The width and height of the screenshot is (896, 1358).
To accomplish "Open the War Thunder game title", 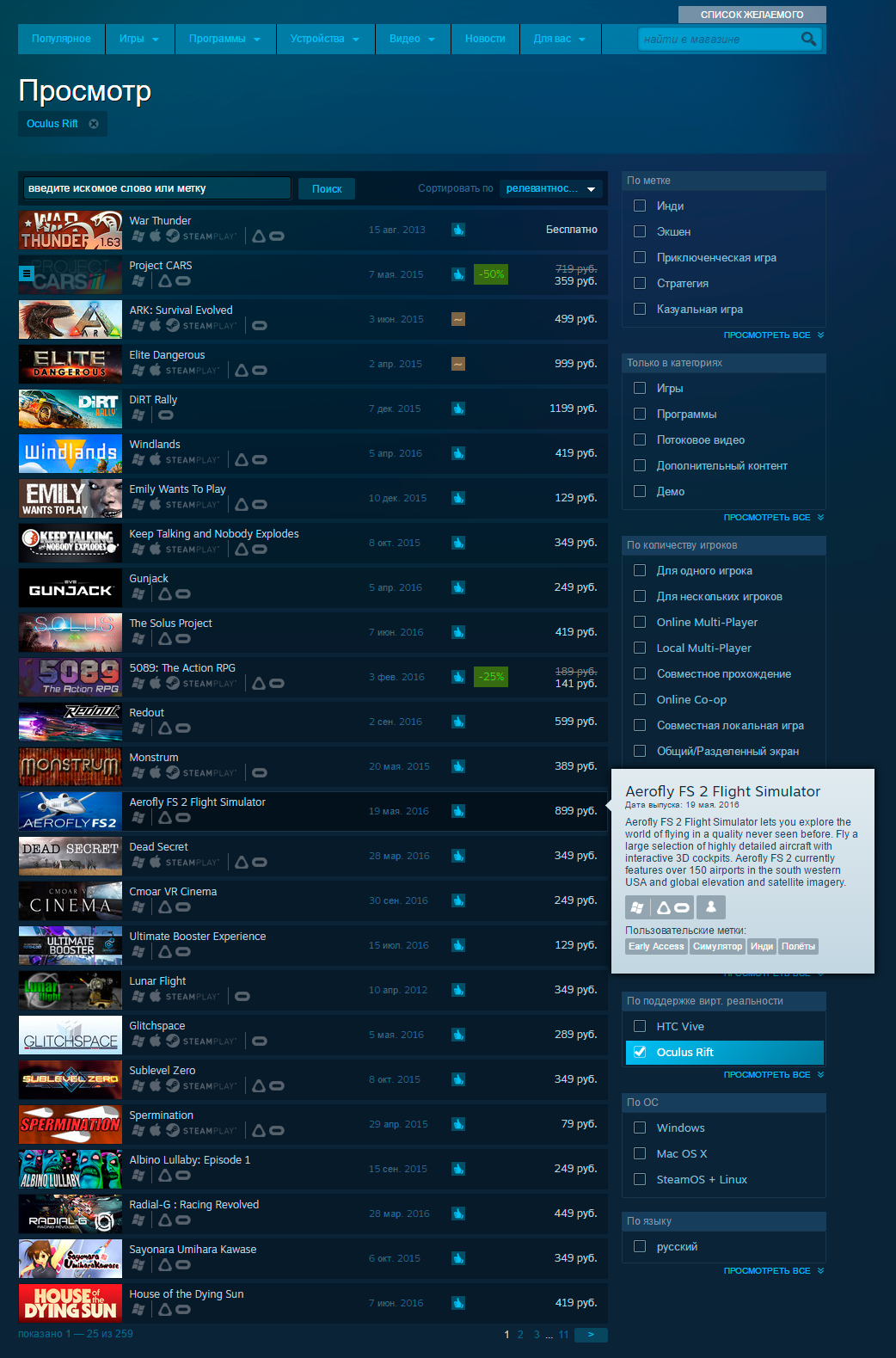I will [160, 221].
